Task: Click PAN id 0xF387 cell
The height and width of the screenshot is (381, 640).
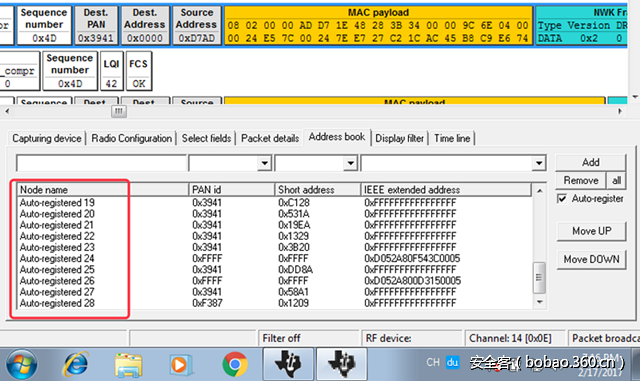Action: tap(207, 303)
